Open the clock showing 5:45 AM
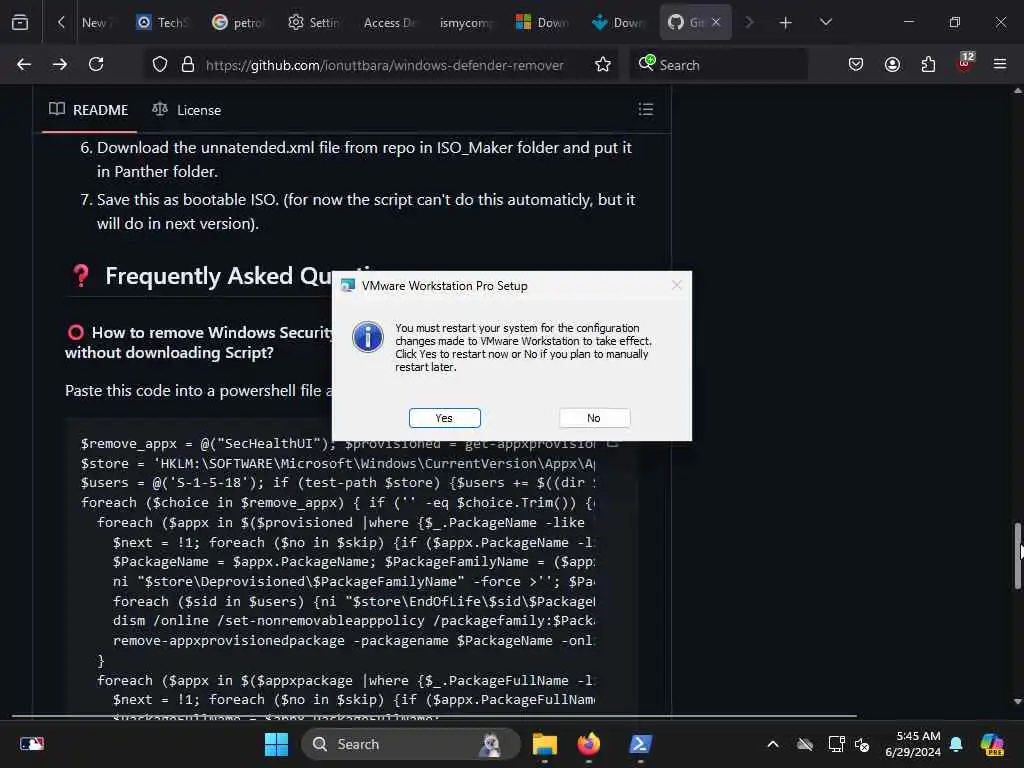The width and height of the screenshot is (1024, 768). point(912,744)
